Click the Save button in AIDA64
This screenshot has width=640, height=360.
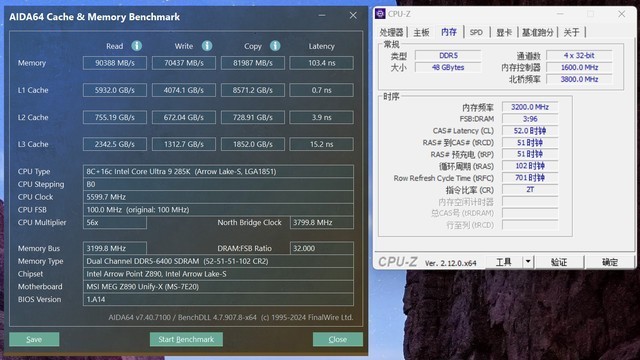(x=34, y=339)
